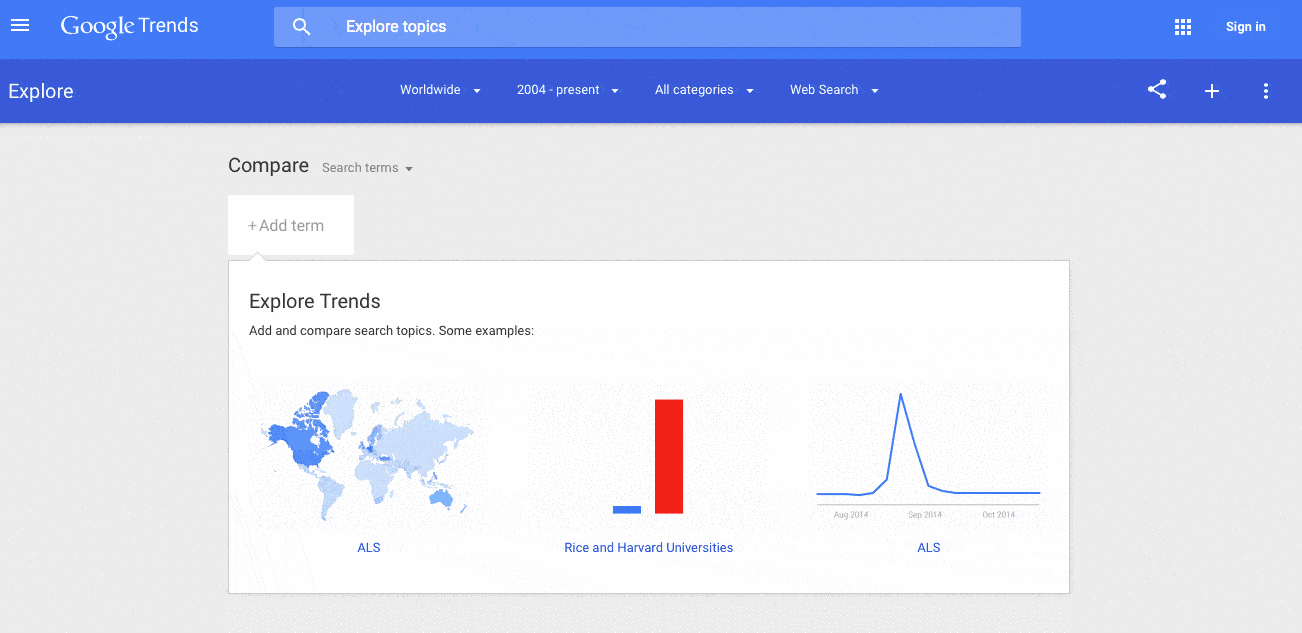Click the share icon
This screenshot has width=1302, height=633.
click(1157, 90)
